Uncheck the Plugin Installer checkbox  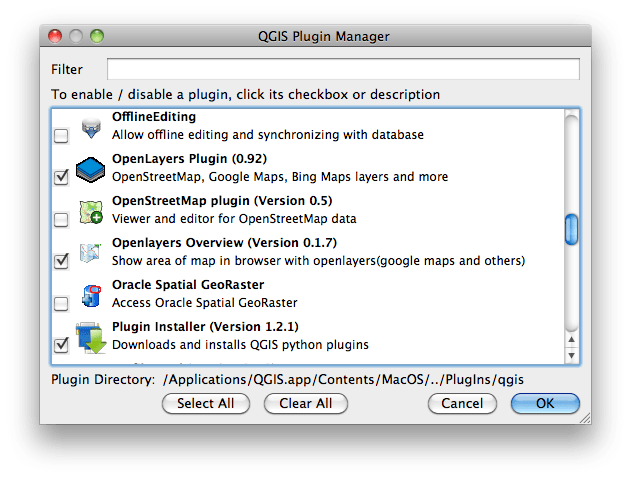coord(61,345)
